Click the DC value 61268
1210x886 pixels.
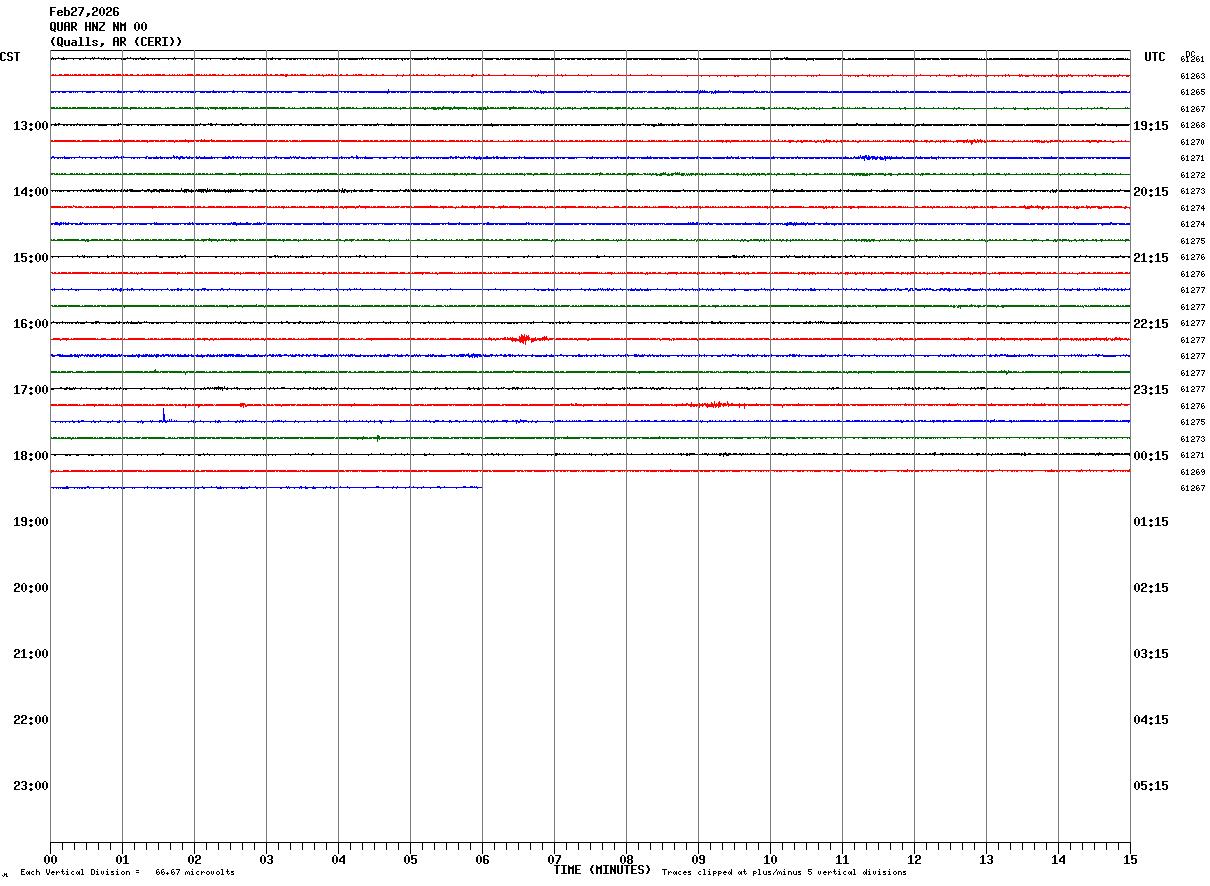[x=1192, y=126]
